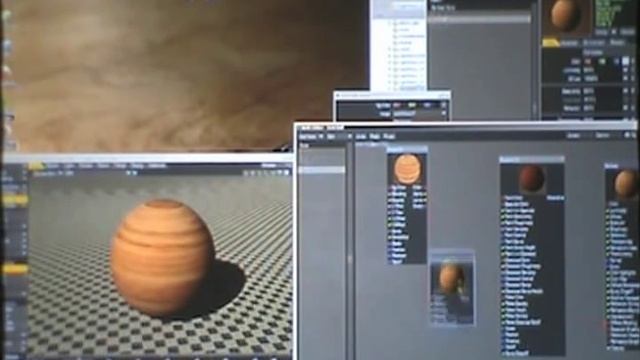Click the surface preview sphere in Surface Editor

(x=566, y=16)
